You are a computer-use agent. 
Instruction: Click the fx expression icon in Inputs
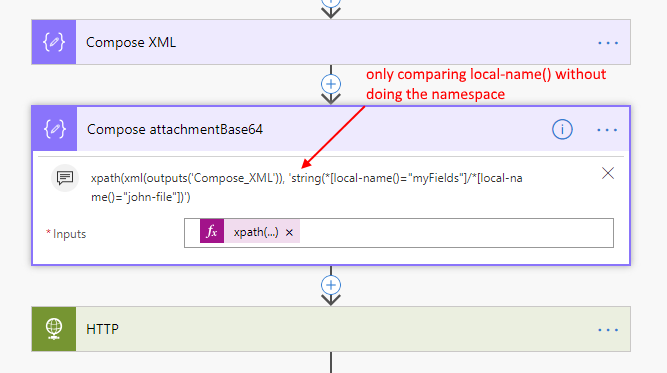pos(212,232)
